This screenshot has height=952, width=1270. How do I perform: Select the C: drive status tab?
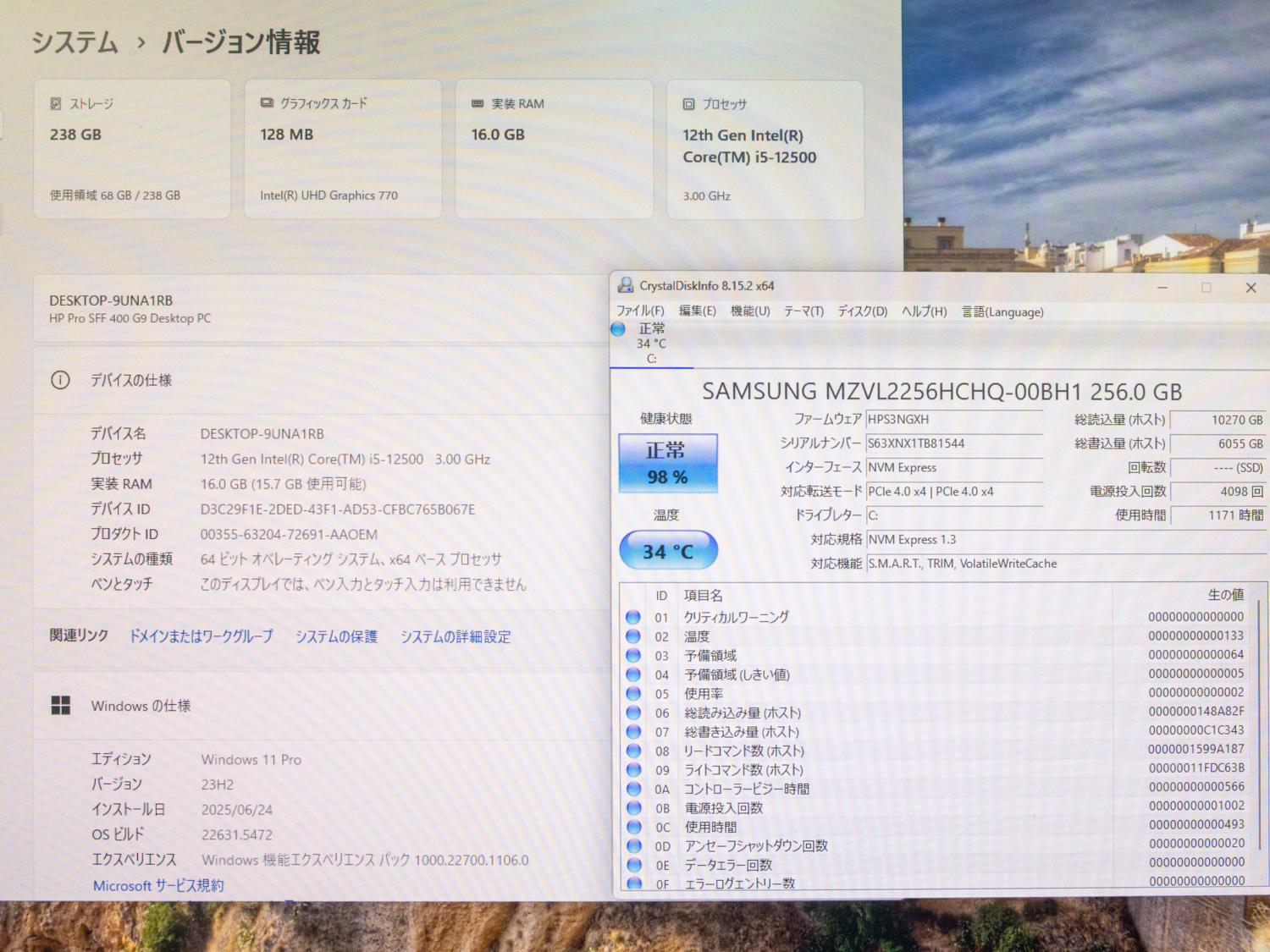click(x=651, y=344)
